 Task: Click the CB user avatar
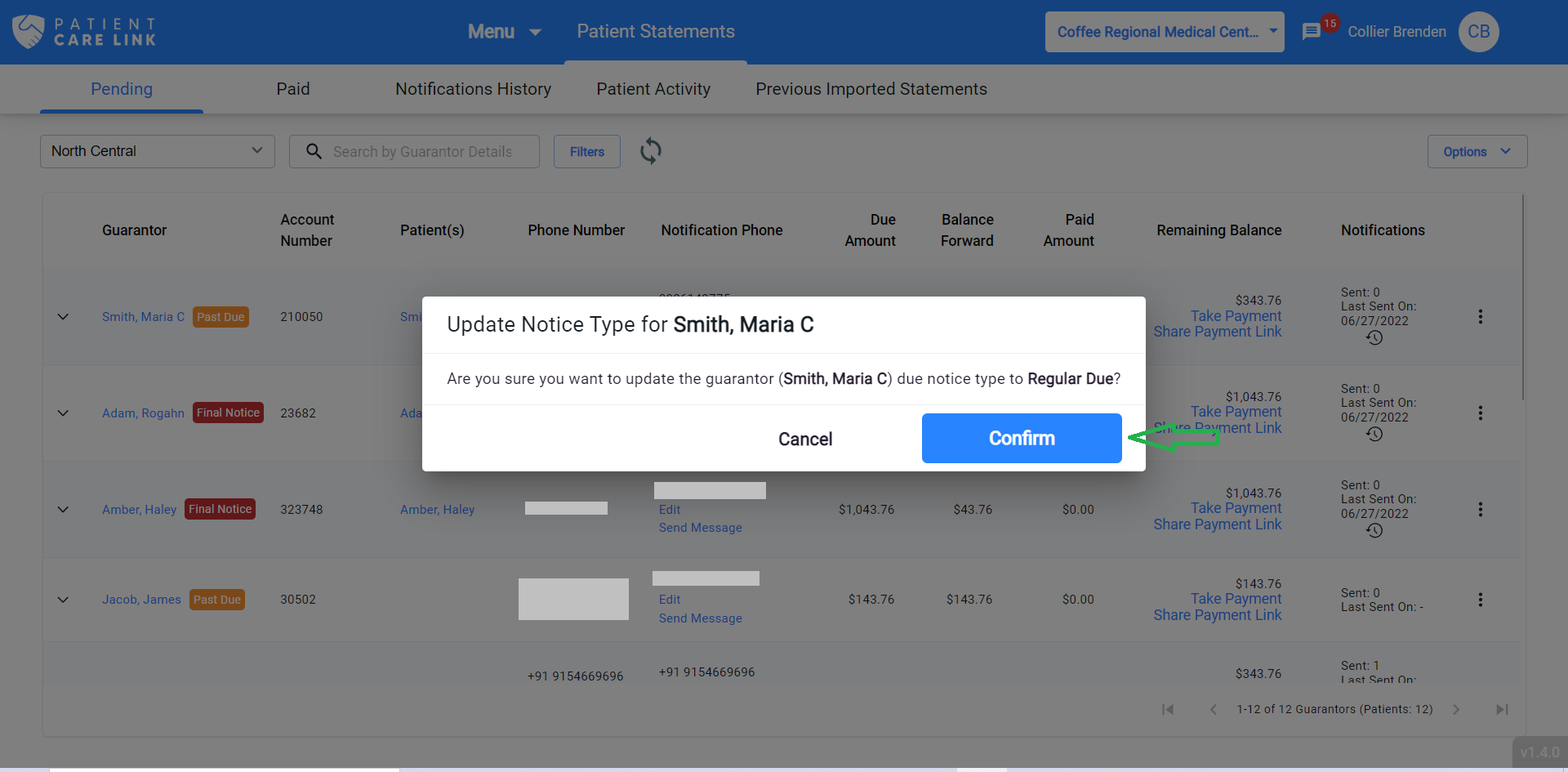tap(1479, 32)
